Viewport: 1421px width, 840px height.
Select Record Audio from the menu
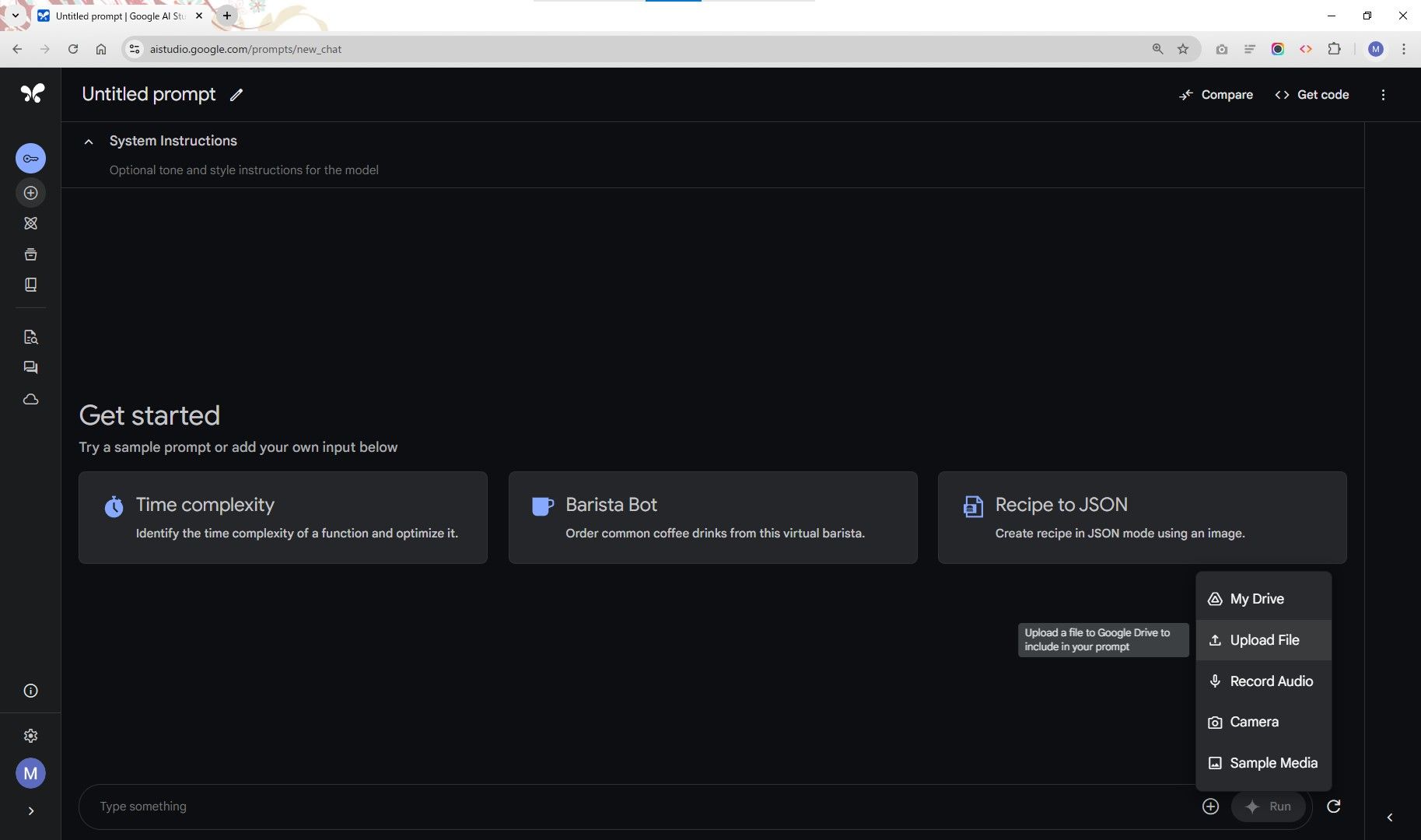(x=1263, y=681)
